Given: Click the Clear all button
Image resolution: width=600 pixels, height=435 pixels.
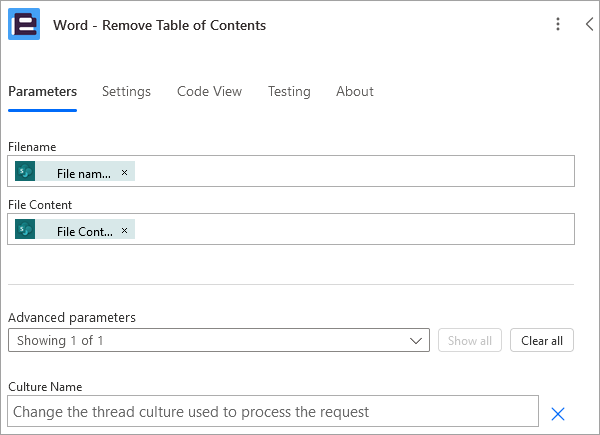Looking at the screenshot, I should click(x=542, y=340).
